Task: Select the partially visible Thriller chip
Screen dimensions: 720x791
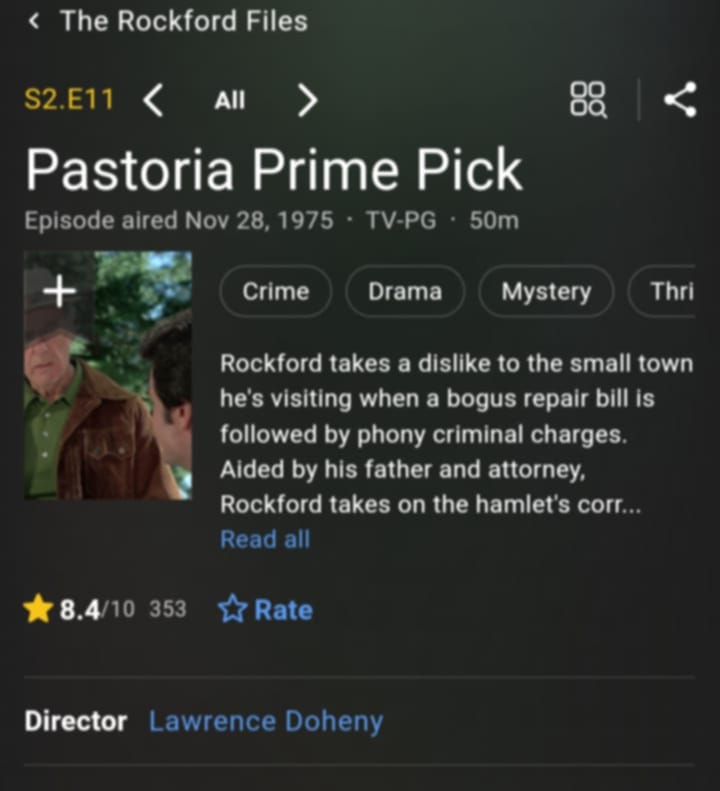Action: click(662, 291)
